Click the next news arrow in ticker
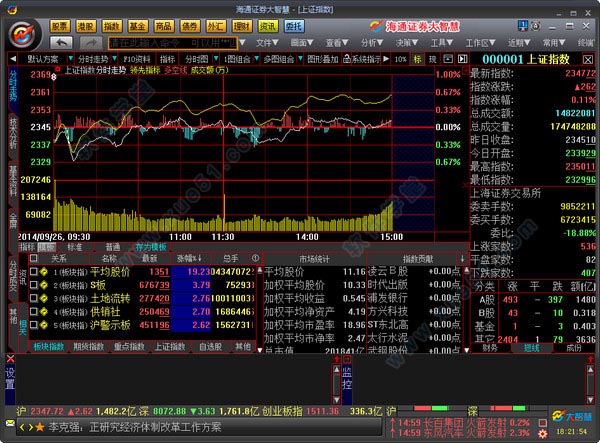Image resolution: width=600 pixels, height=443 pixels. 30,427
